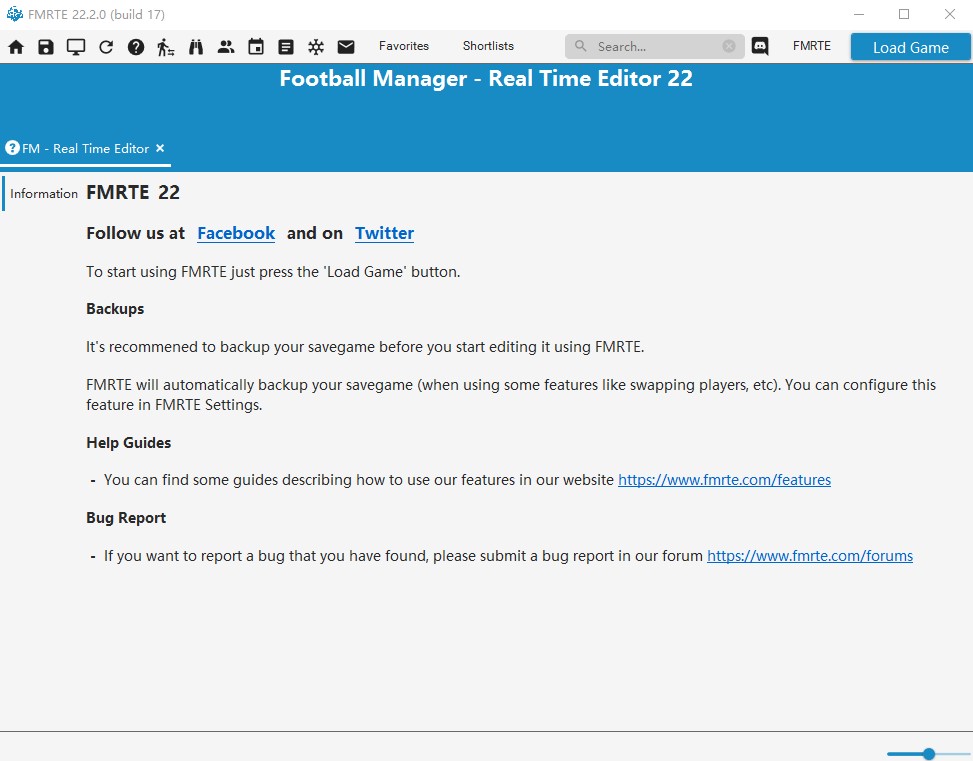
Task: Click the Load Game button
Action: (x=910, y=47)
